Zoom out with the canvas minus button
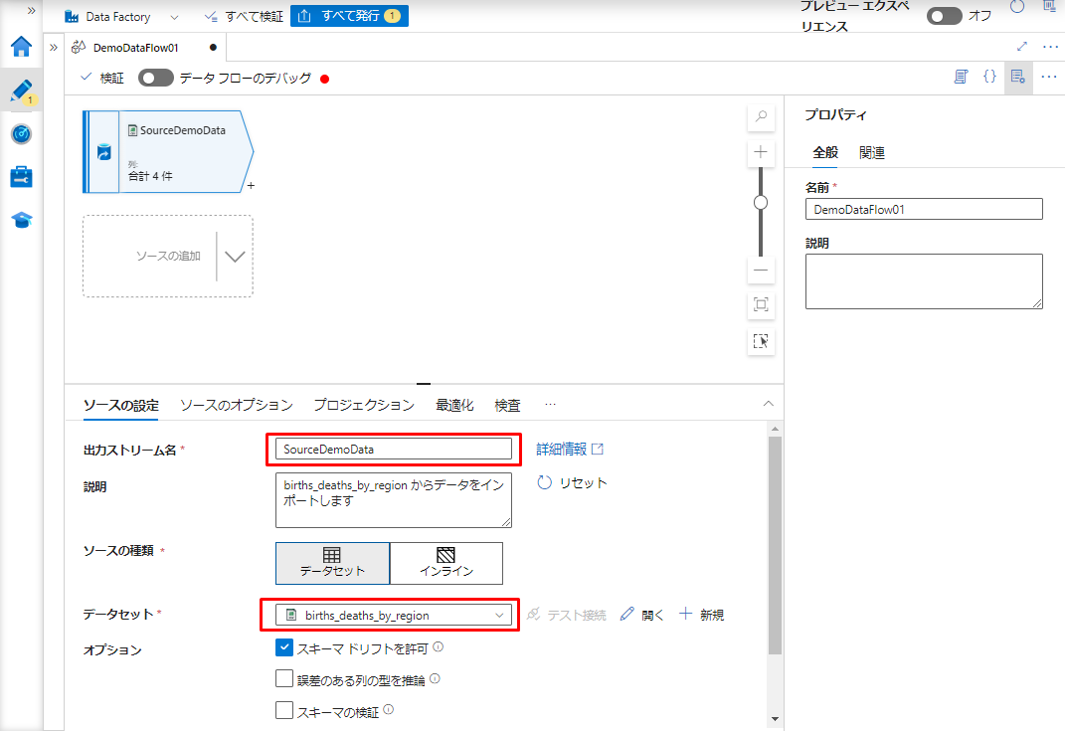This screenshot has height=731, width=1065. [761, 270]
